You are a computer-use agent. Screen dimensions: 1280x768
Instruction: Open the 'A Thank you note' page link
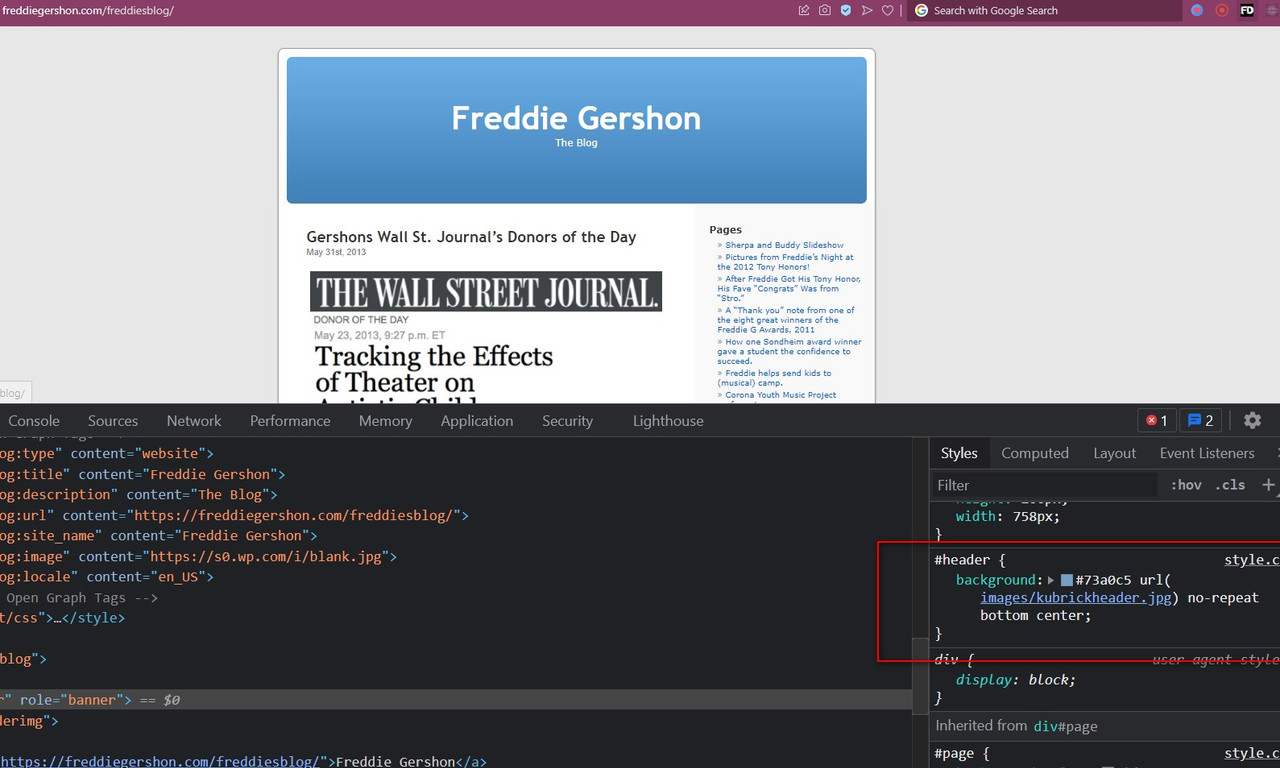tap(786, 320)
